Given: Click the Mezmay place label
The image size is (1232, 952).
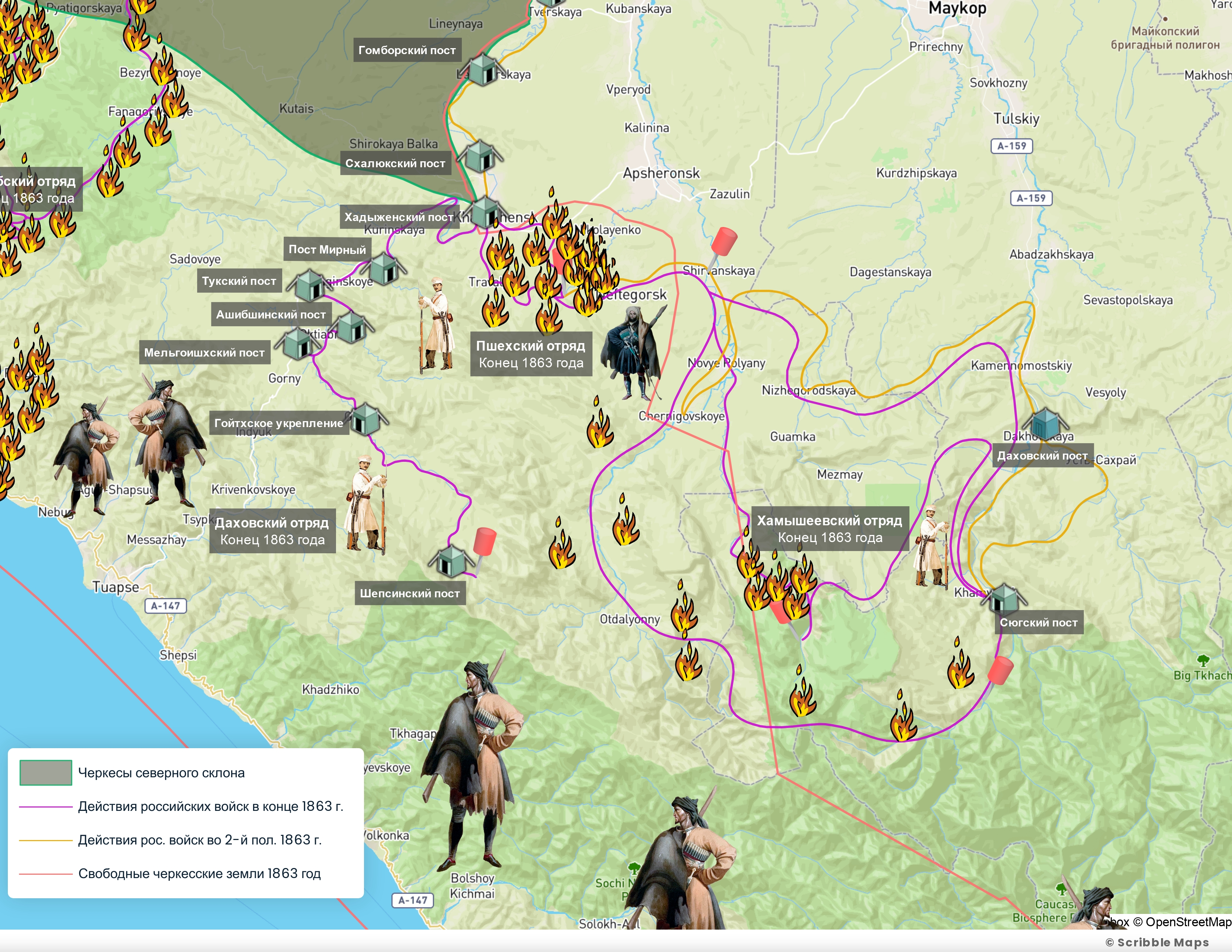Looking at the screenshot, I should (839, 475).
